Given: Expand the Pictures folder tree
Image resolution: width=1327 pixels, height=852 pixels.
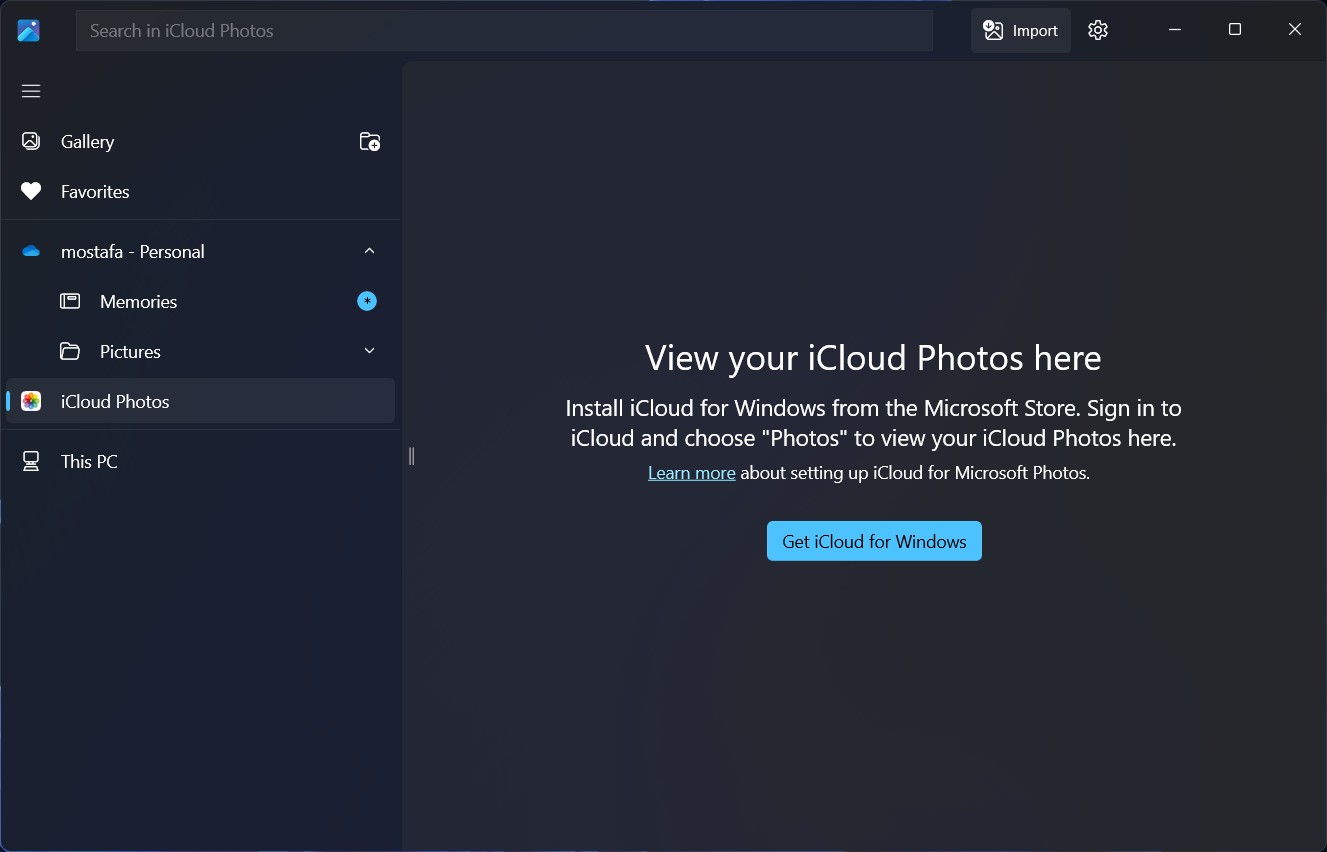Looking at the screenshot, I should (369, 351).
